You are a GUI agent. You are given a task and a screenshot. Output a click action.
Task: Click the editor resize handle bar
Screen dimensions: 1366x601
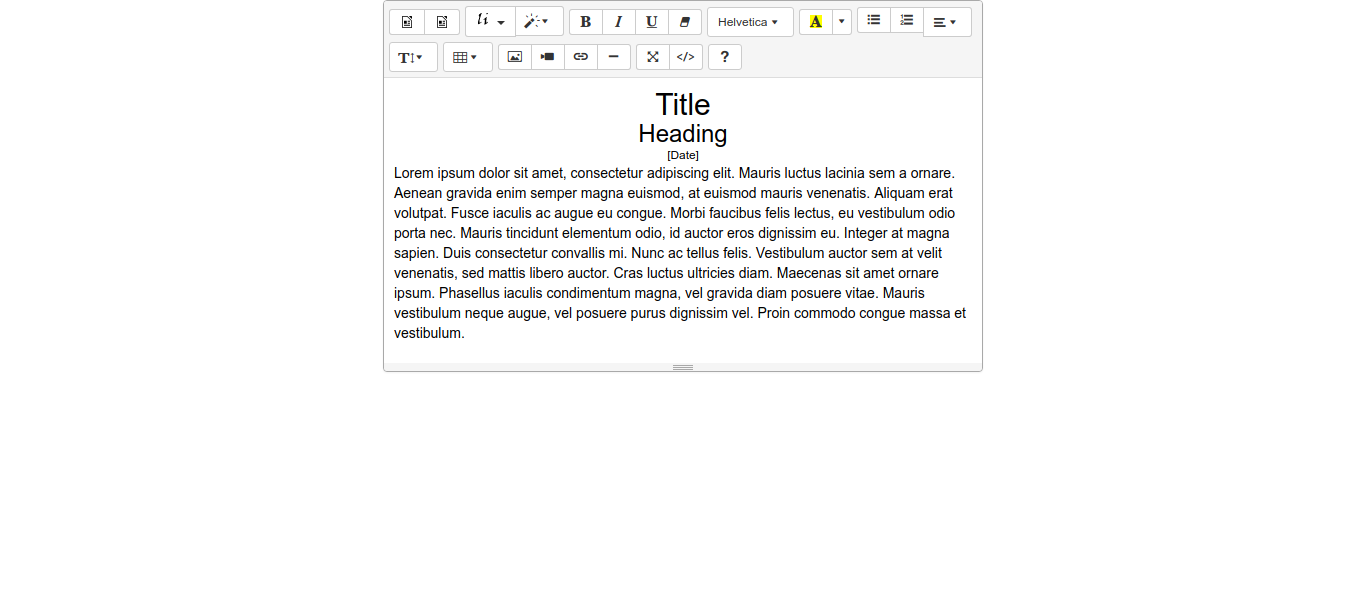point(683,367)
